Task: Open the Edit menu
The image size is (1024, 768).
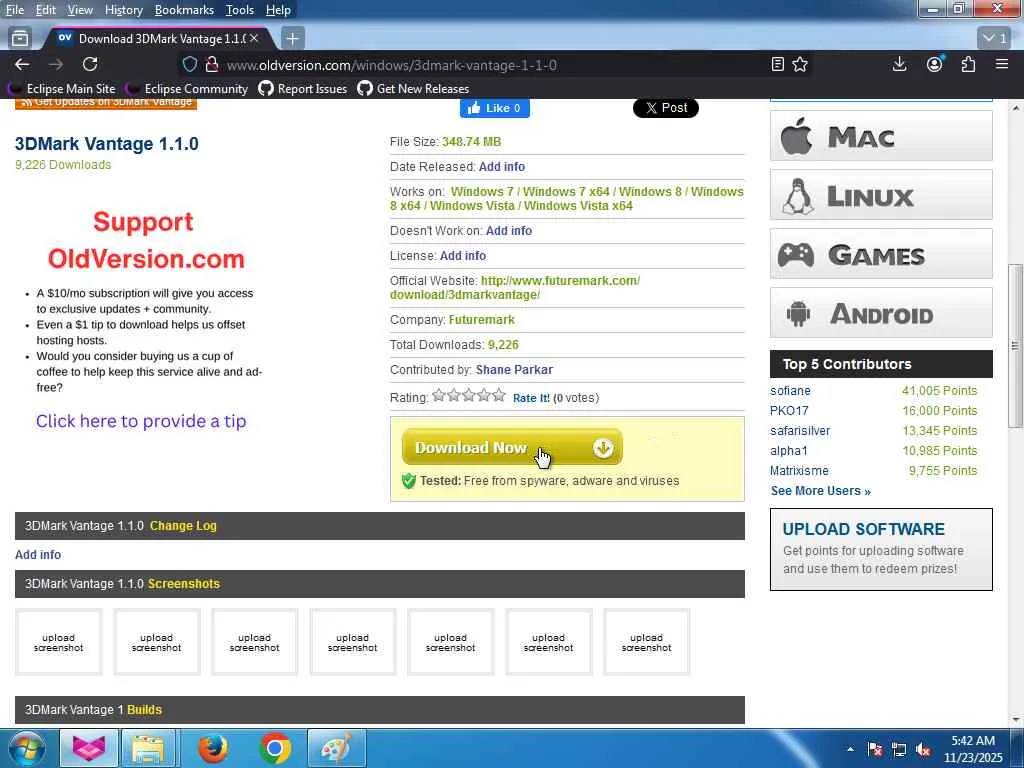Action: [x=46, y=10]
